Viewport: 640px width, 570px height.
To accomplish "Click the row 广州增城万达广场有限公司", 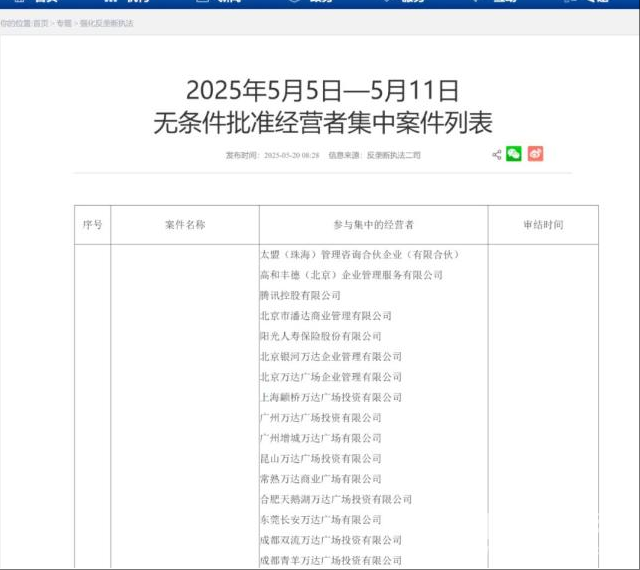I will point(321,439).
